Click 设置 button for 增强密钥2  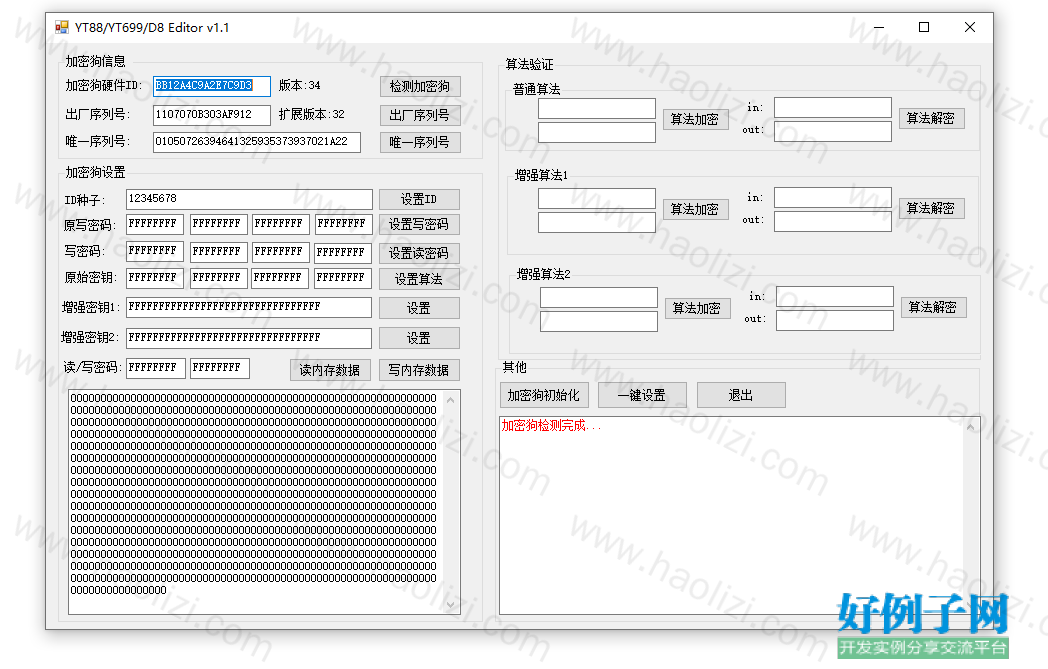click(419, 338)
